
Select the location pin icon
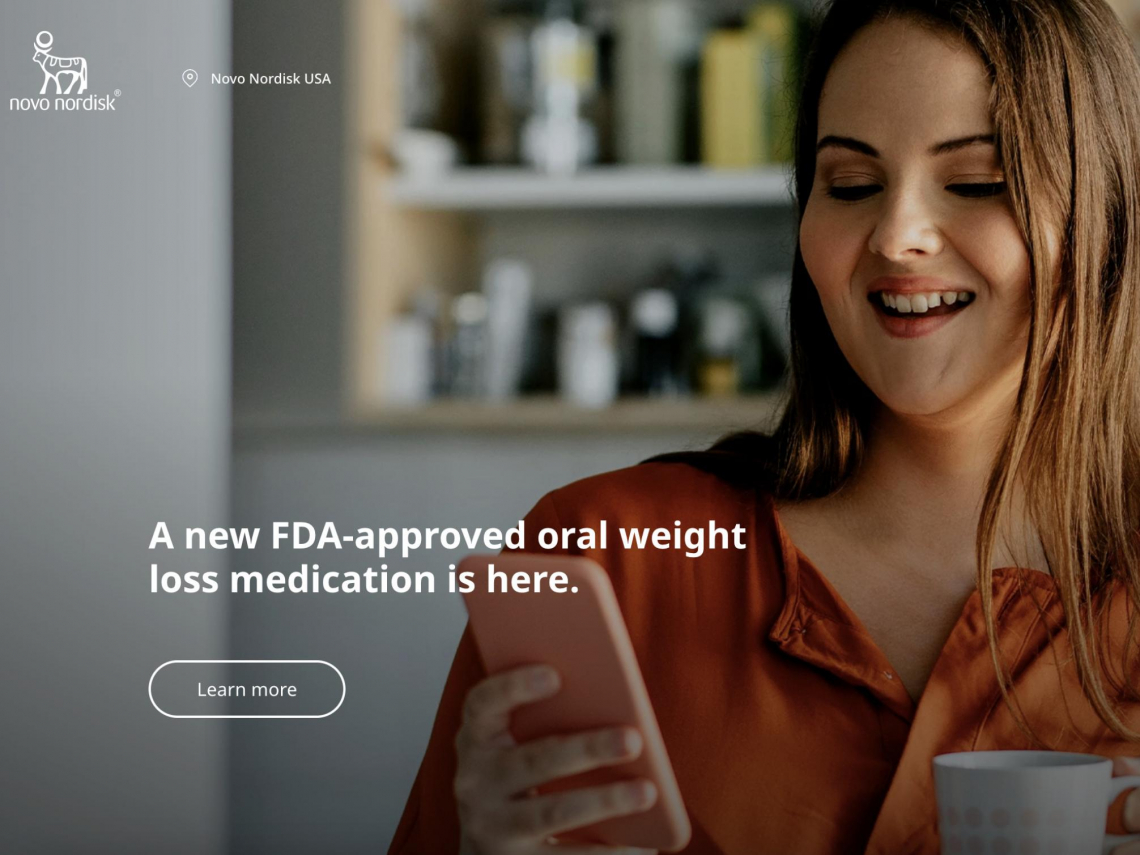190,78
